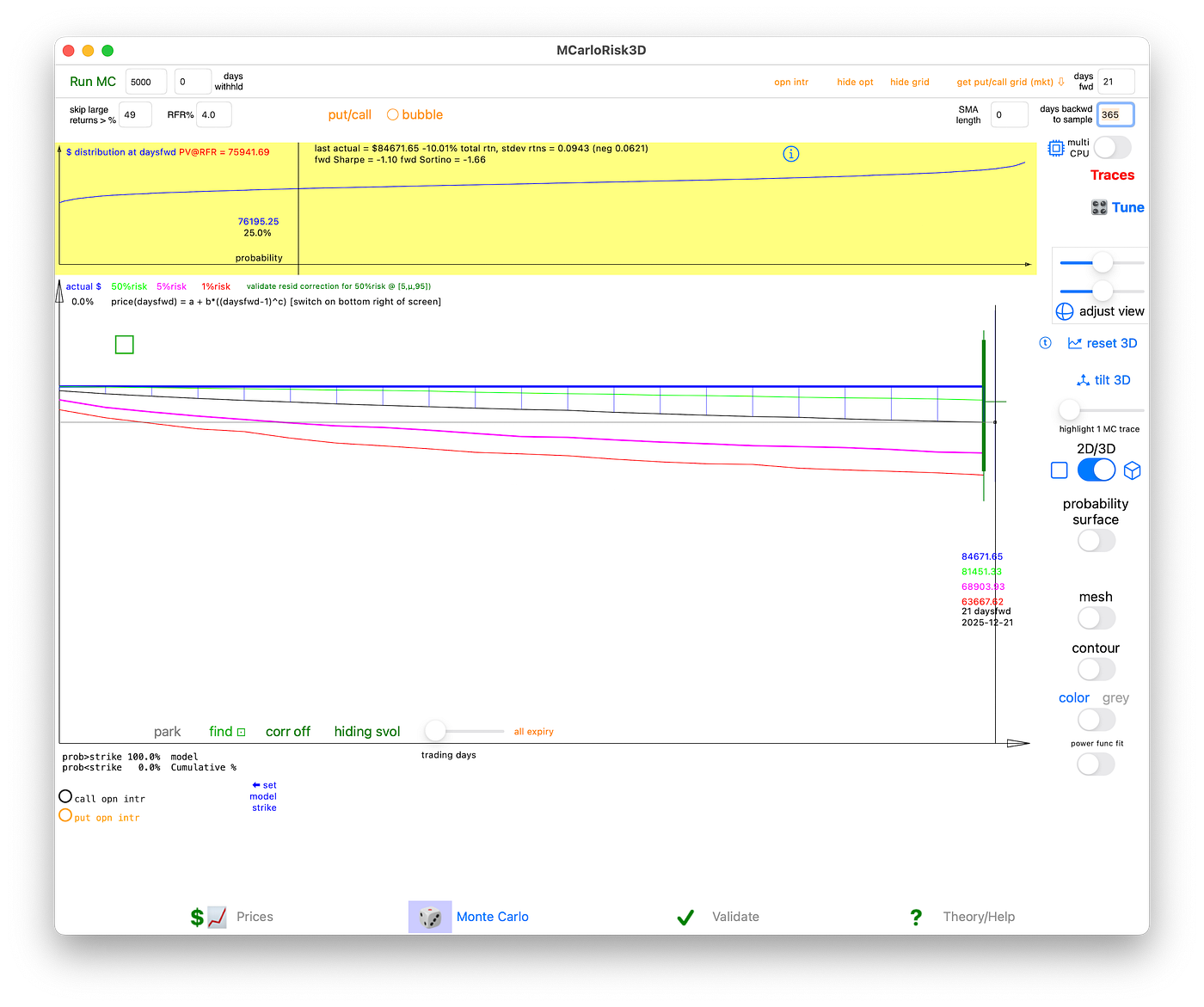
Task: Click the download arrow next to get put/call grid
Action: pyautogui.click(x=1061, y=82)
